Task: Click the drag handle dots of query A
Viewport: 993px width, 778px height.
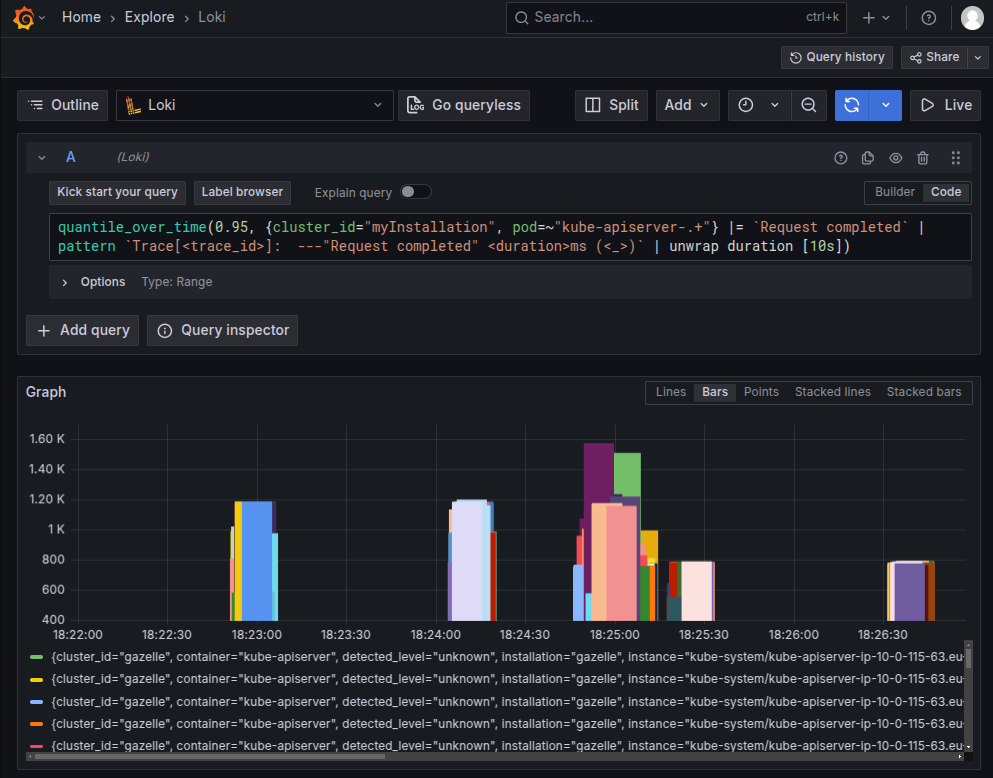Action: (955, 157)
